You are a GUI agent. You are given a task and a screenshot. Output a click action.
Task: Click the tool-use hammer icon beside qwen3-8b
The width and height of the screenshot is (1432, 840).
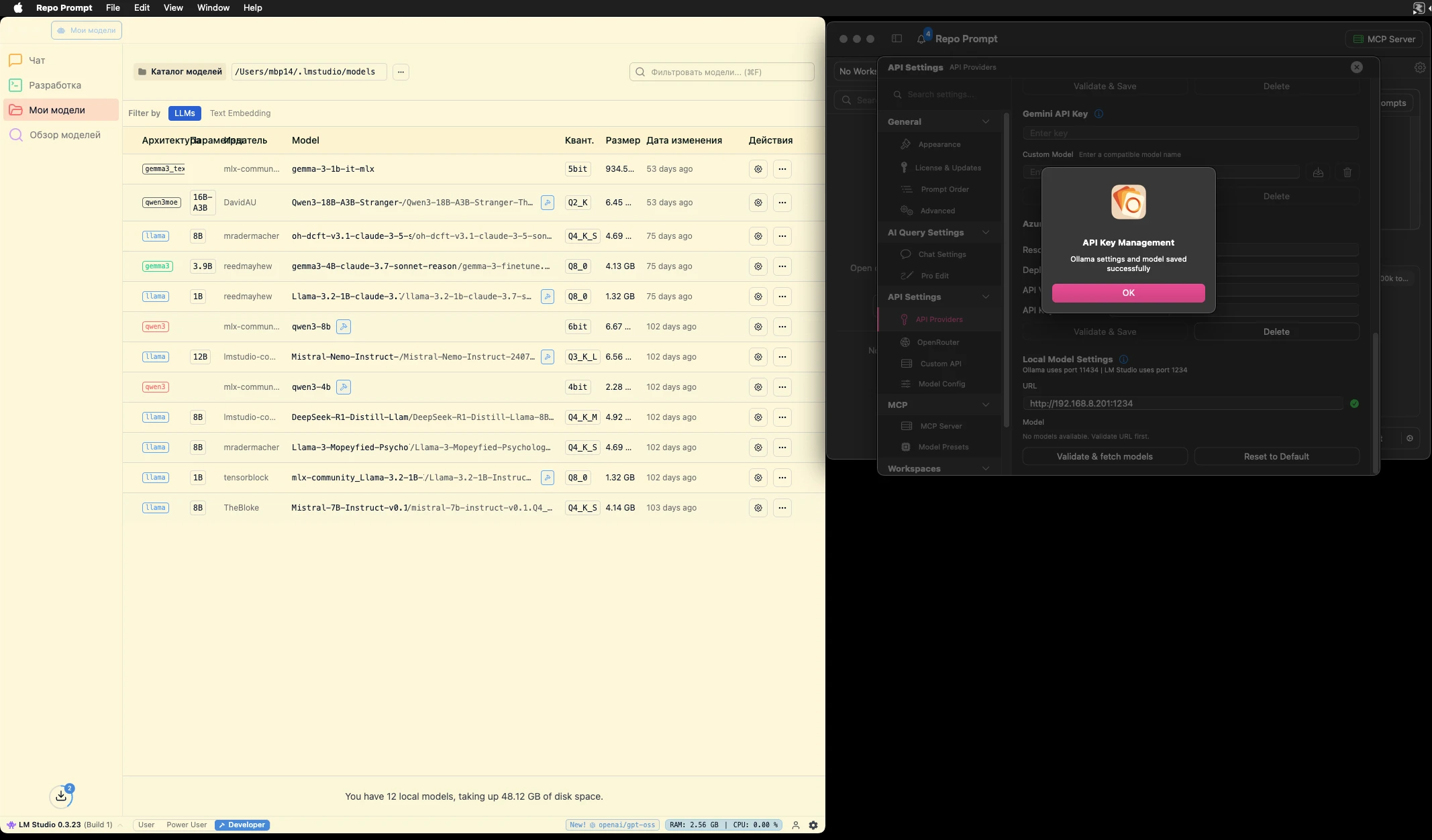pos(344,327)
